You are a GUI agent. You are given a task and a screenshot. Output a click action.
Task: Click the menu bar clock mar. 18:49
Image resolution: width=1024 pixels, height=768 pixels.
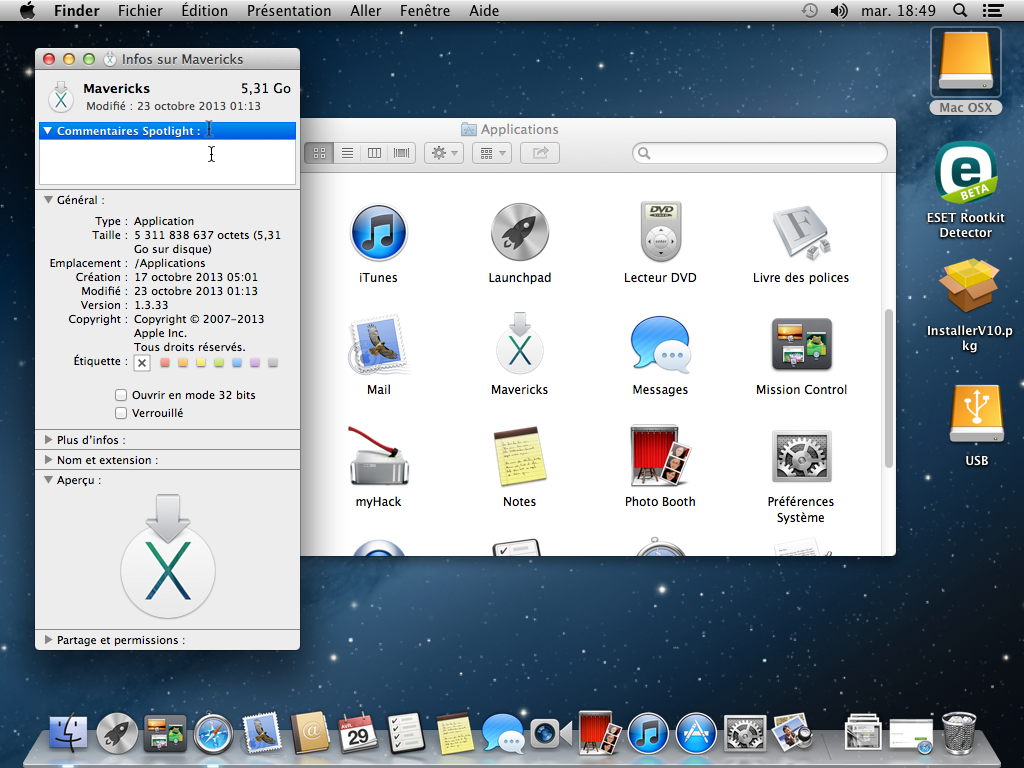(898, 10)
